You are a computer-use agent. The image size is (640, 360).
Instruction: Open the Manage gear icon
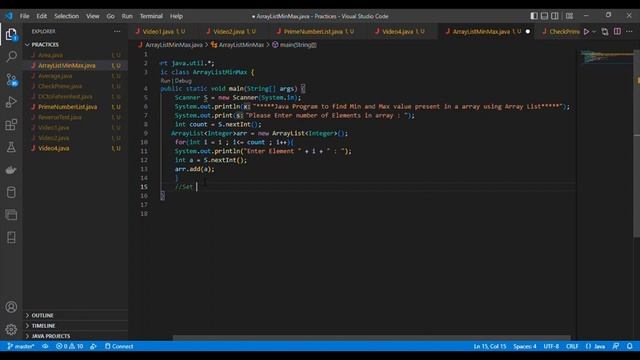tap(11, 329)
